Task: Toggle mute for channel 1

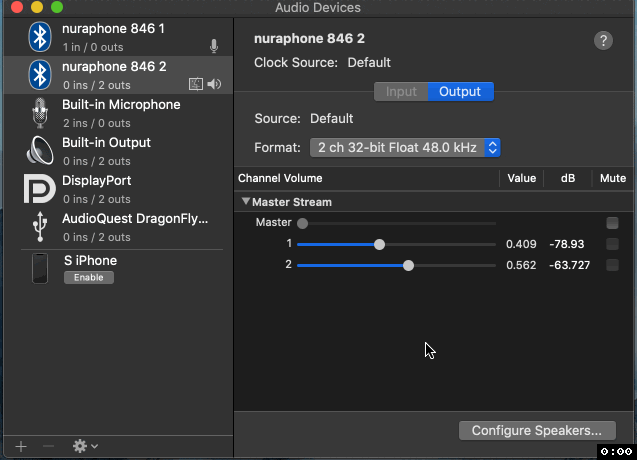Action: [x=612, y=244]
